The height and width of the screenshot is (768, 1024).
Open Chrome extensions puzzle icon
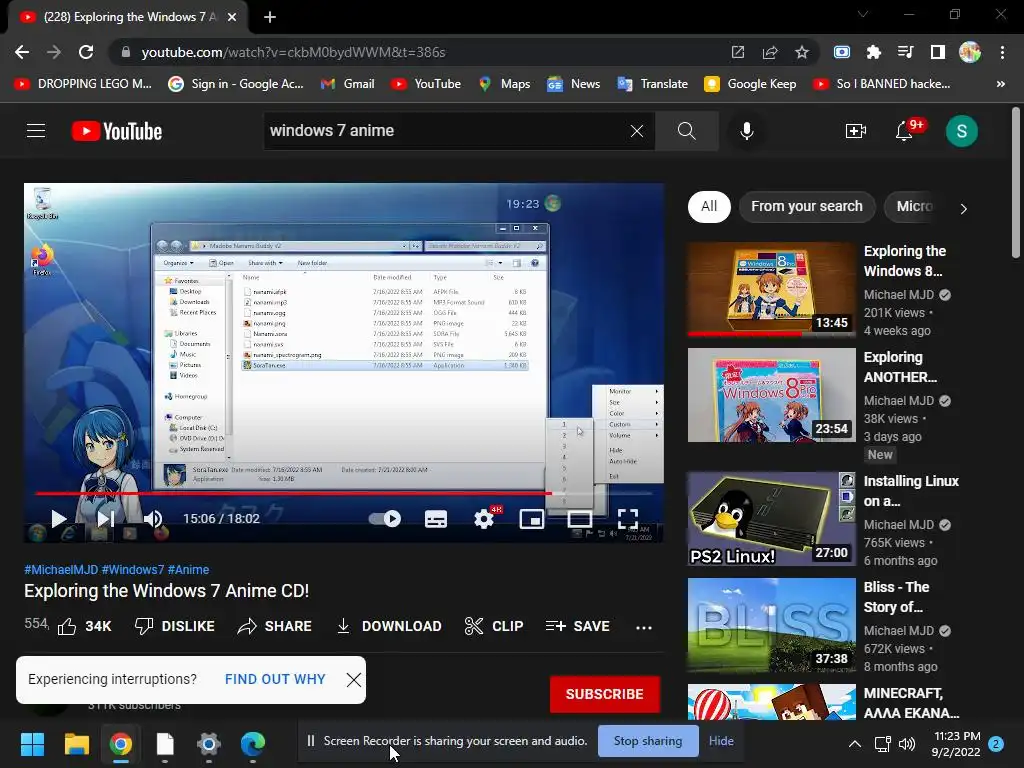(873, 52)
